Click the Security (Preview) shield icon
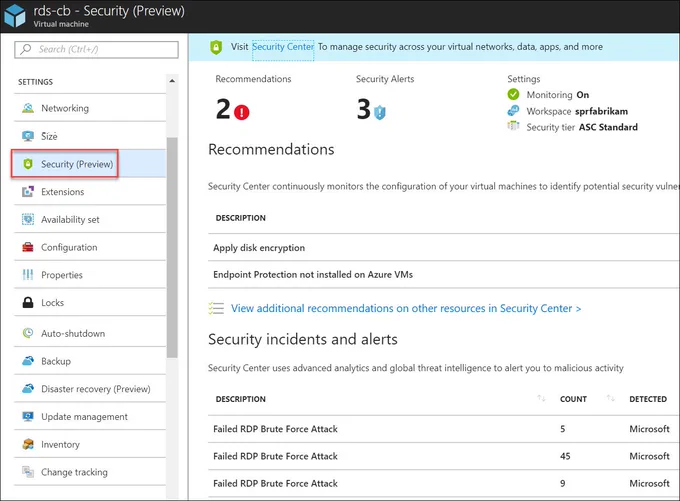 [x=28, y=164]
